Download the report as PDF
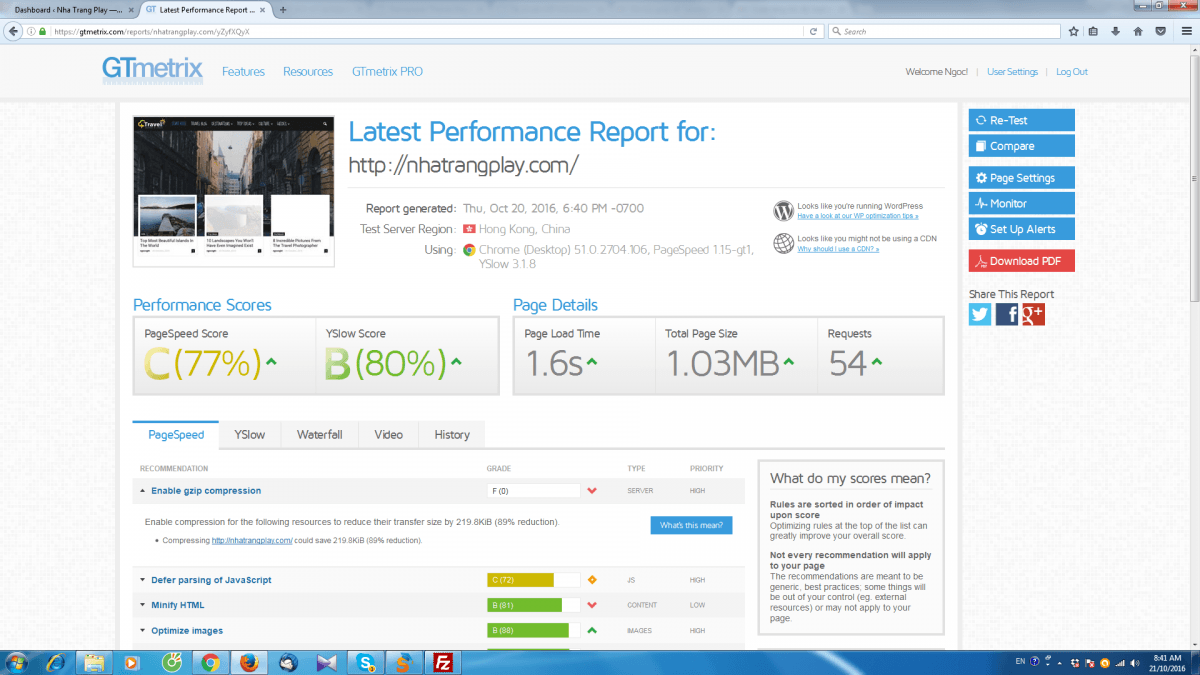The image size is (1200, 675). (x=1021, y=262)
